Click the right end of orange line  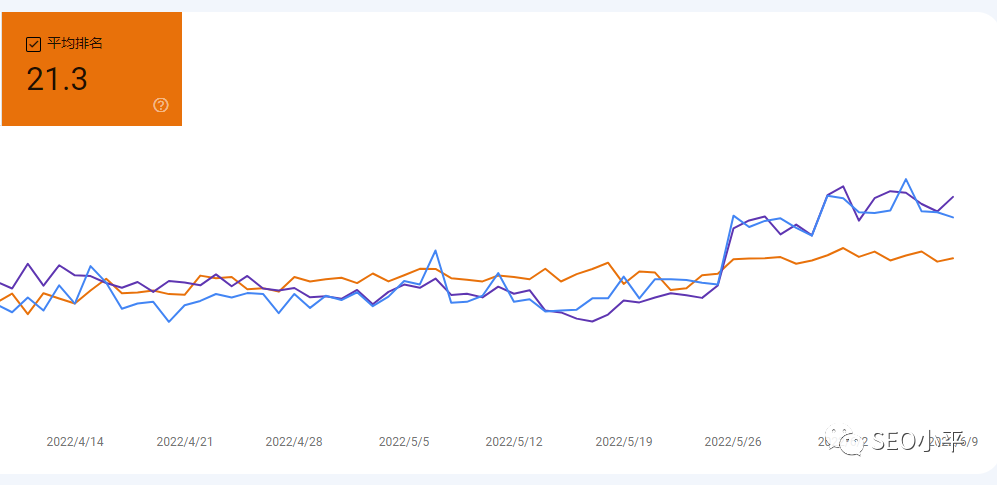point(953,258)
